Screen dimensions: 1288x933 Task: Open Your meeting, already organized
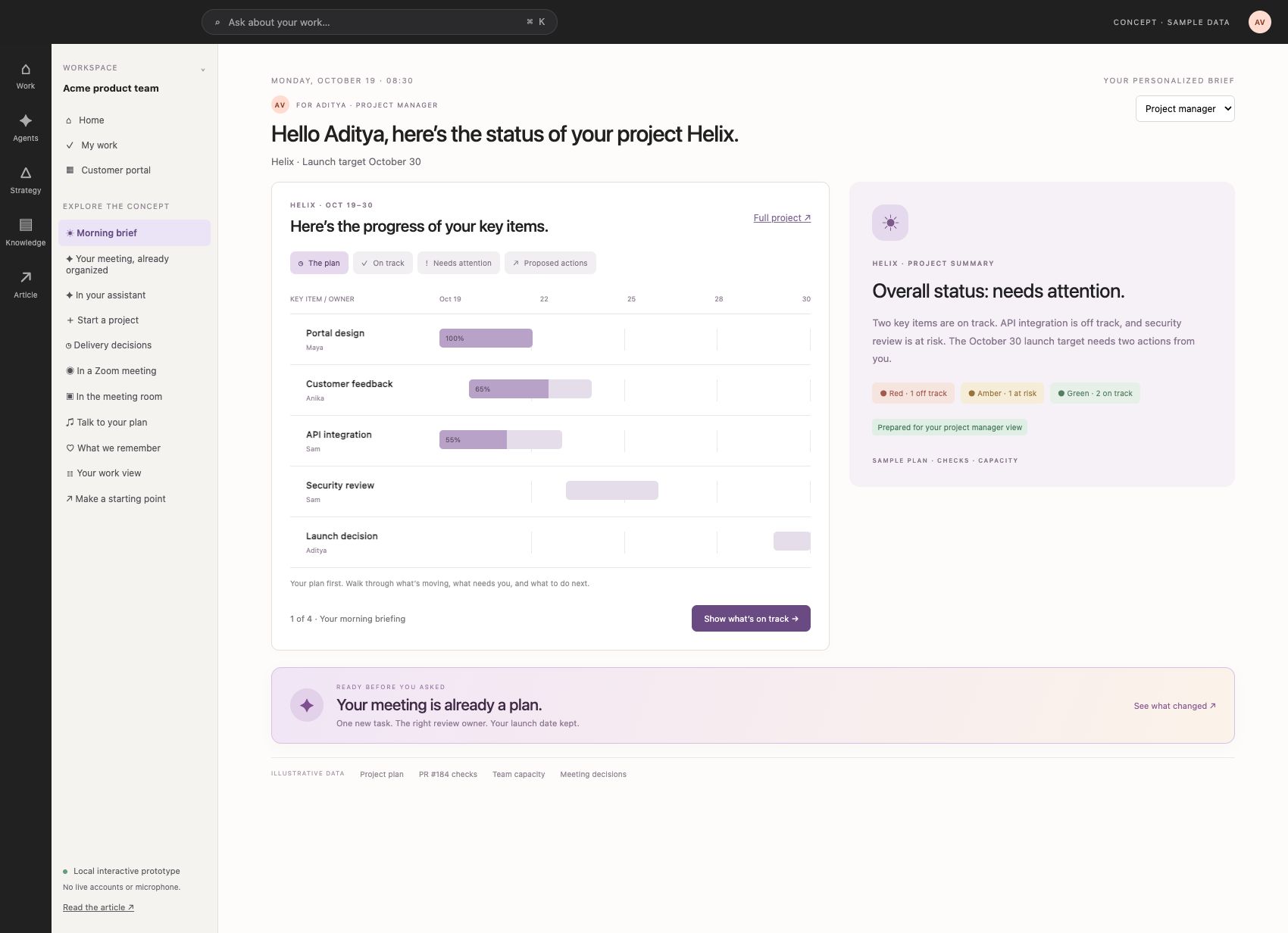[135, 264]
